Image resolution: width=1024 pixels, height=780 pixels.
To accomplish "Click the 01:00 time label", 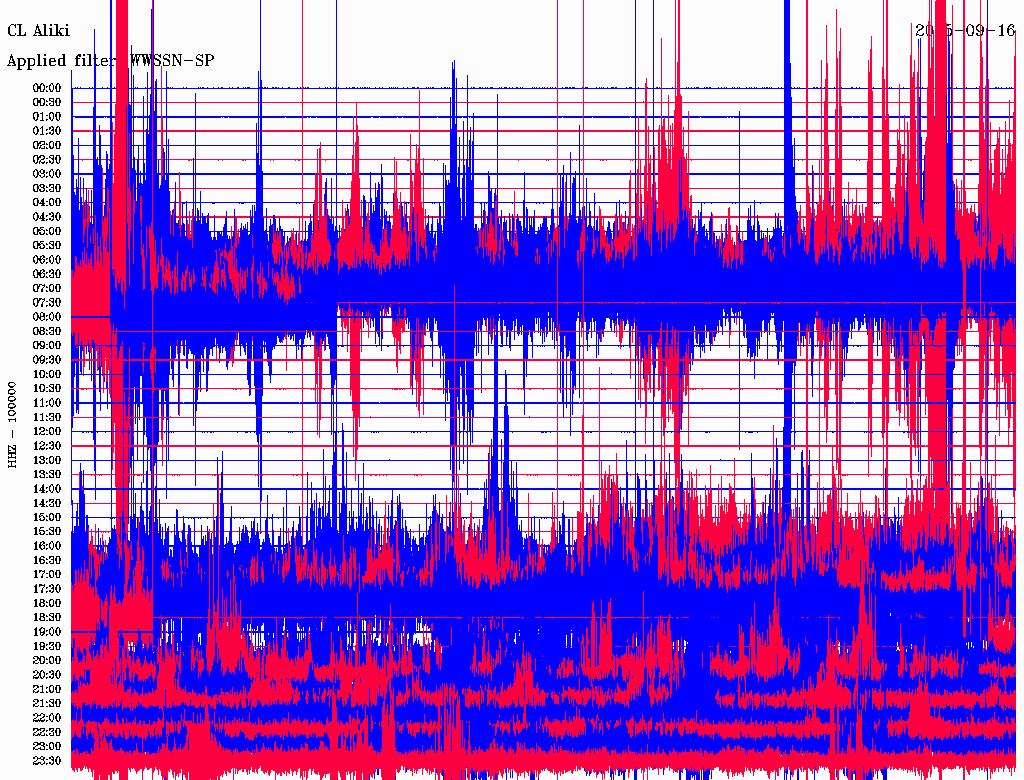I will tap(47, 117).
